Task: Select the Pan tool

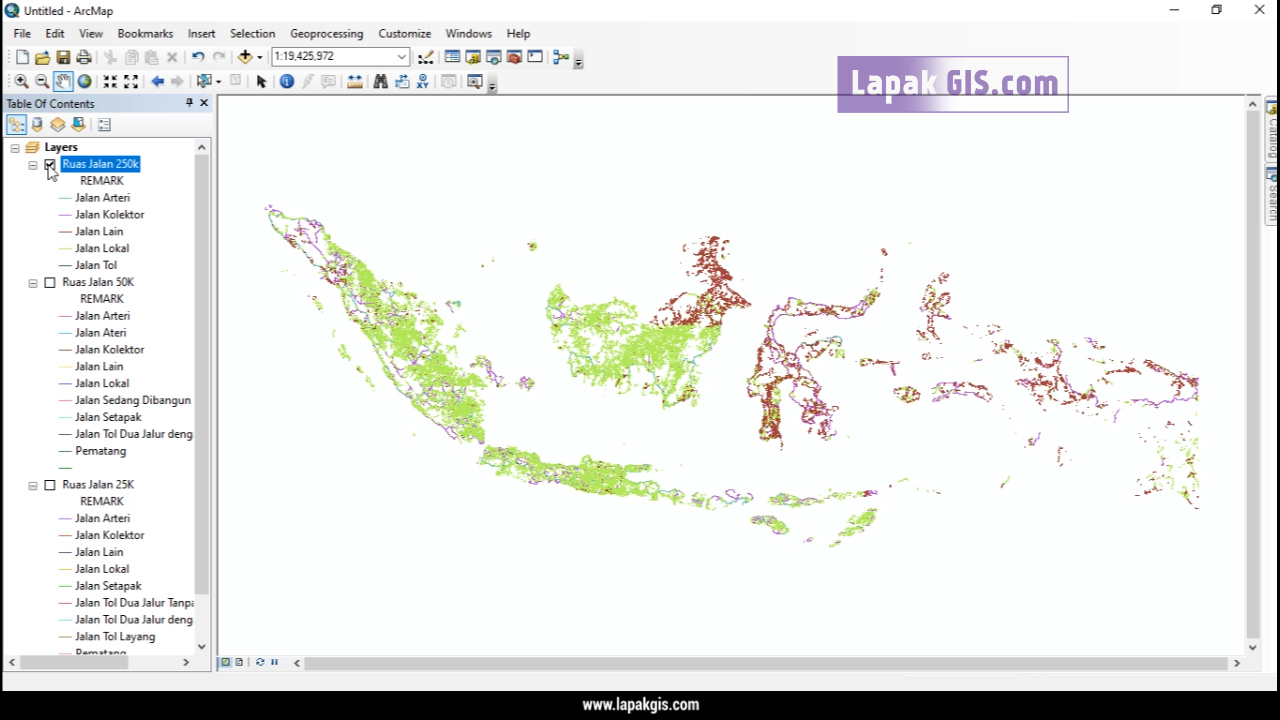Action: point(63,81)
